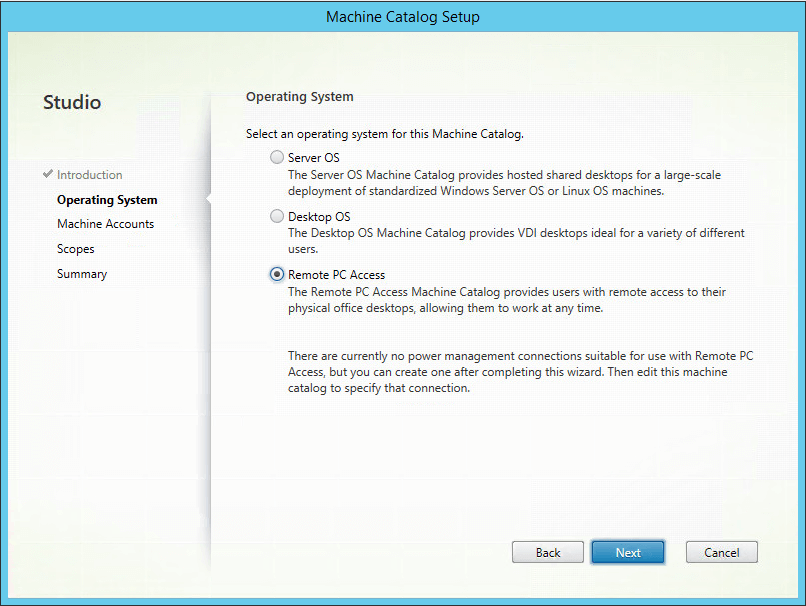Select the Server OS radio button

tap(277, 157)
